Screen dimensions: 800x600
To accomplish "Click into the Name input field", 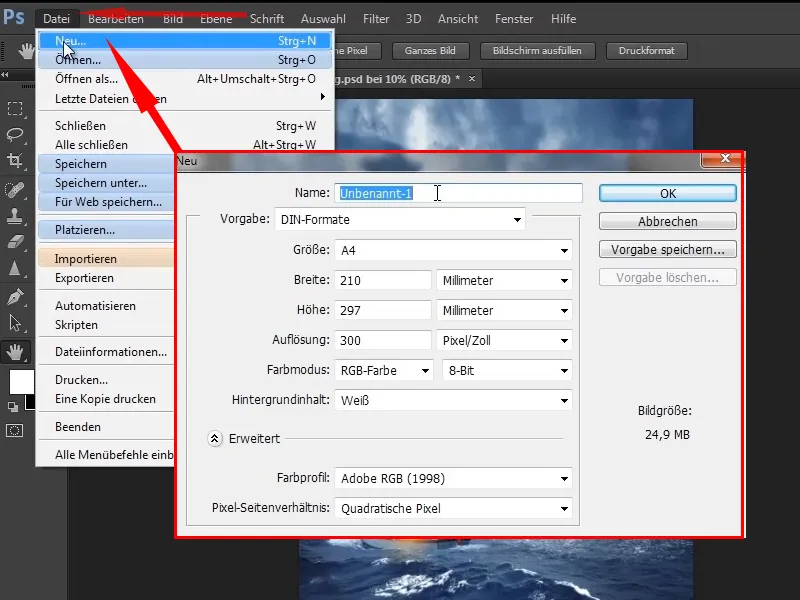I will [458, 193].
